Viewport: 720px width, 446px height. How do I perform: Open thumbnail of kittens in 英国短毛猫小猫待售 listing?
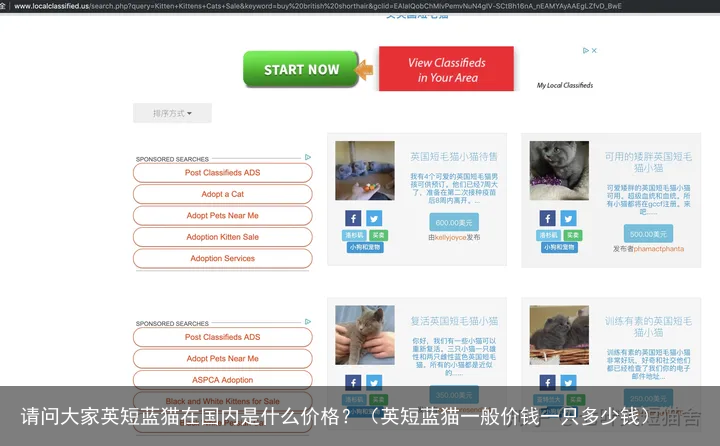pyautogui.click(x=365, y=170)
